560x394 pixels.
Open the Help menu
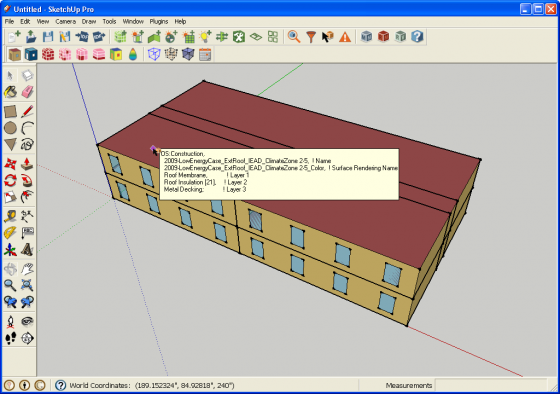pyautogui.click(x=180, y=21)
